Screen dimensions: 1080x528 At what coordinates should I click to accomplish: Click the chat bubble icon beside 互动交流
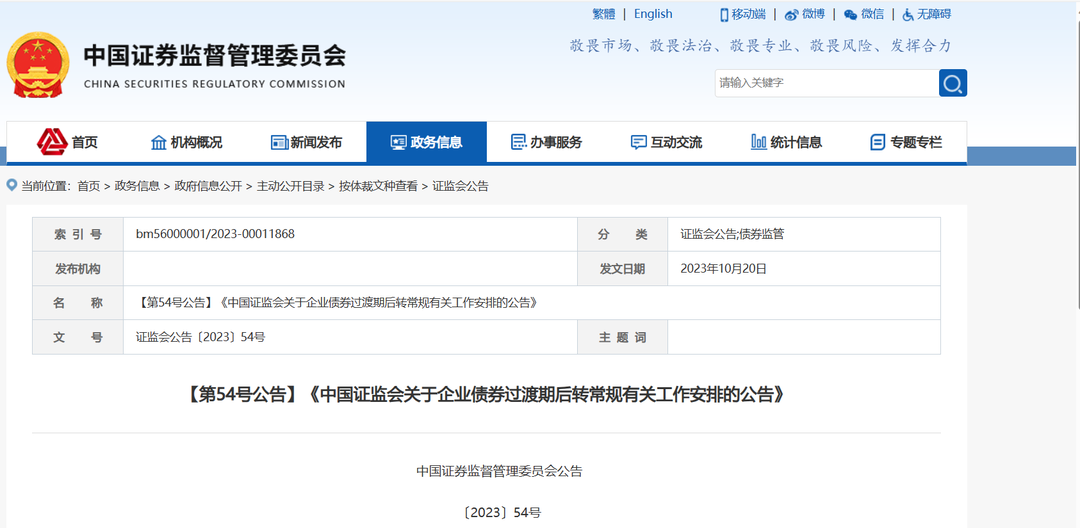tap(638, 142)
